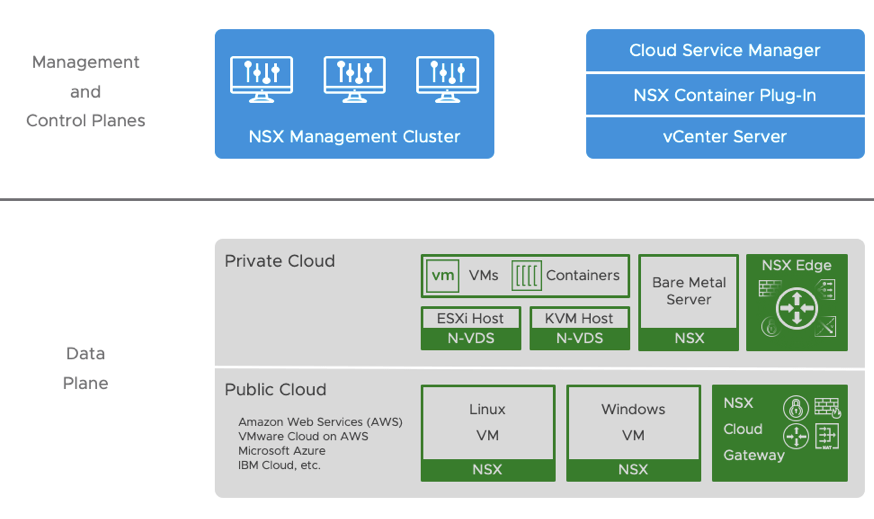Click the Containers icon in Private Cloud
Image resolution: width=874 pixels, height=519 pixels.
click(x=526, y=276)
